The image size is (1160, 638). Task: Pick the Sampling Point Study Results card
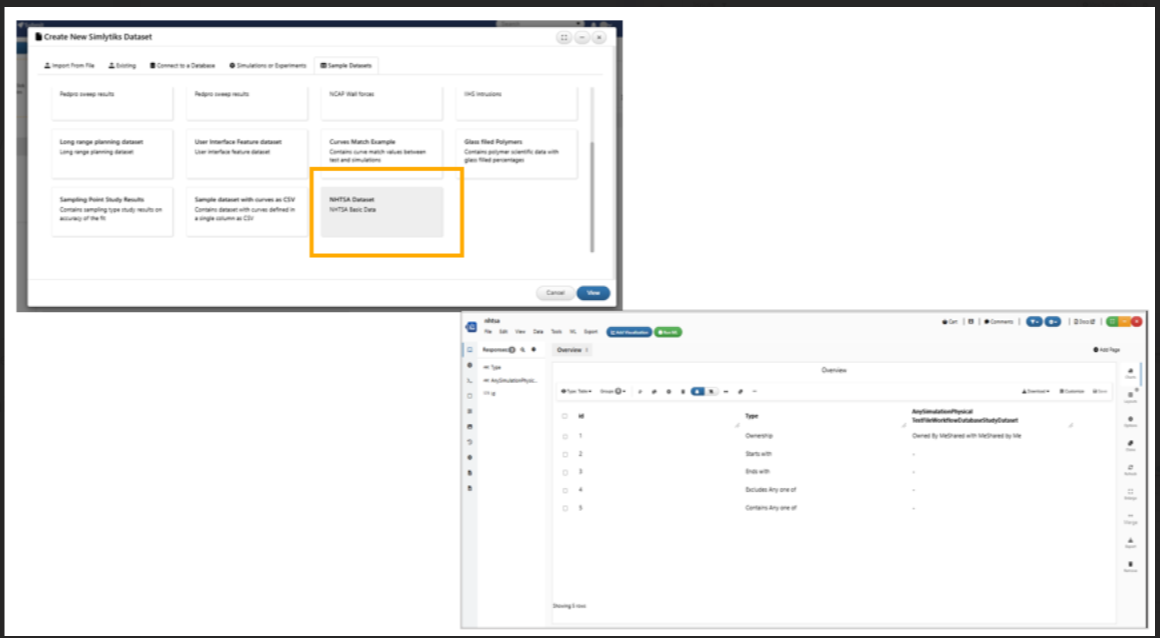[112, 212]
